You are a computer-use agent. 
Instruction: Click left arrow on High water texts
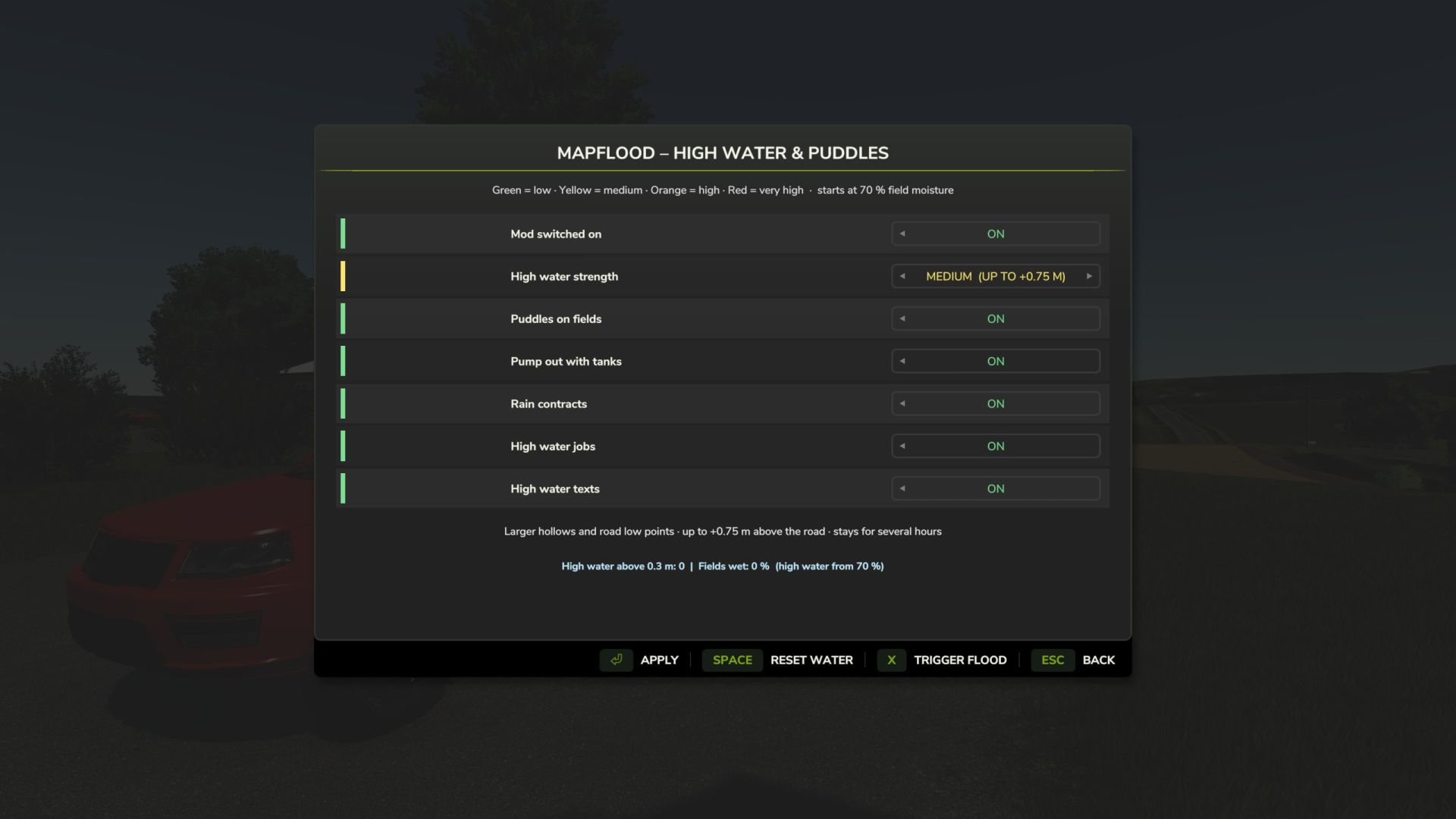(902, 488)
